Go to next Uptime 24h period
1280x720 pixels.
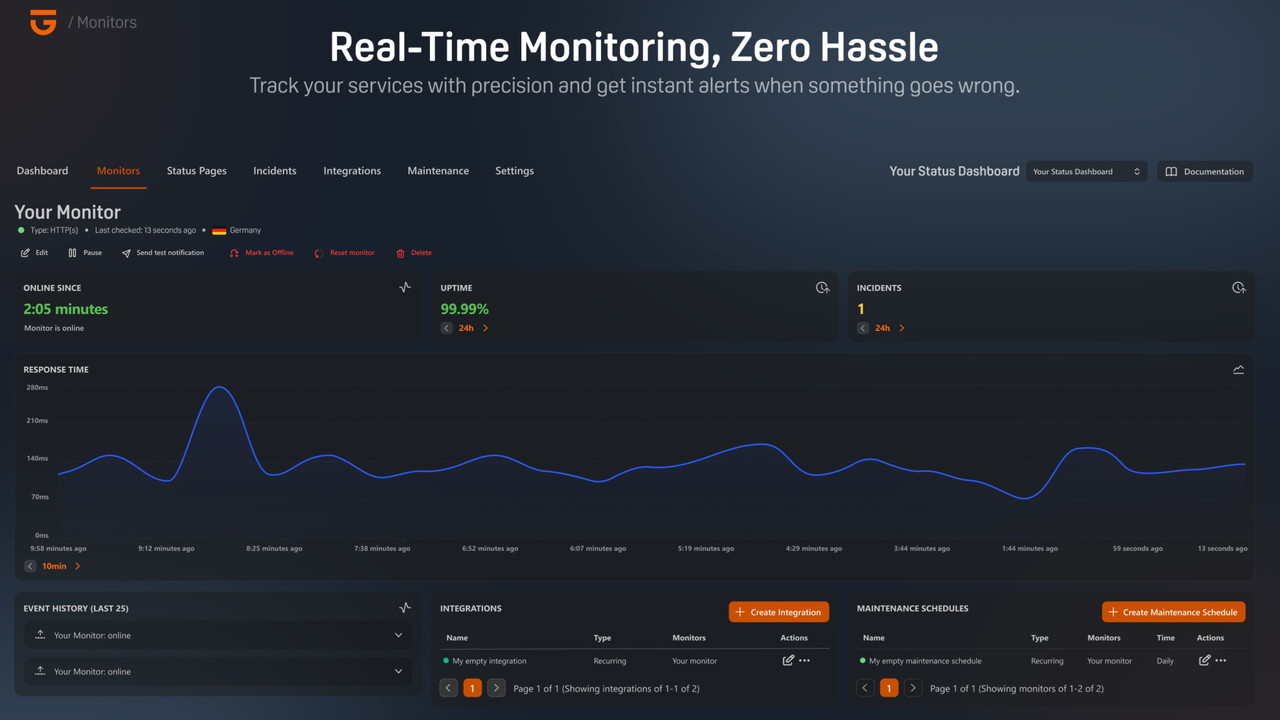486,328
